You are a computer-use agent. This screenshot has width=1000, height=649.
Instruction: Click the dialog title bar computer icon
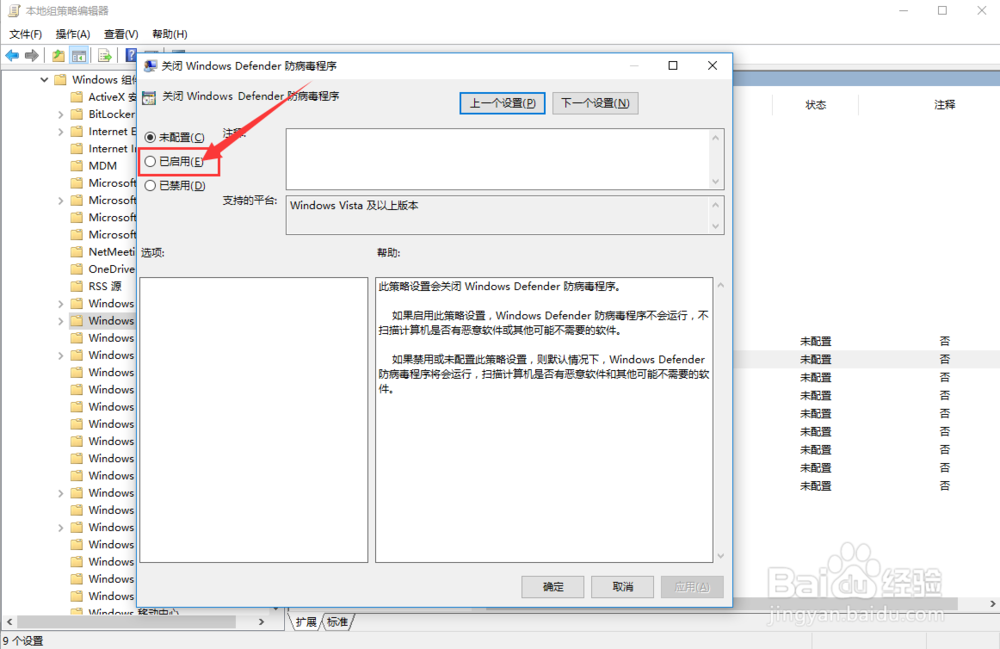[x=150, y=66]
